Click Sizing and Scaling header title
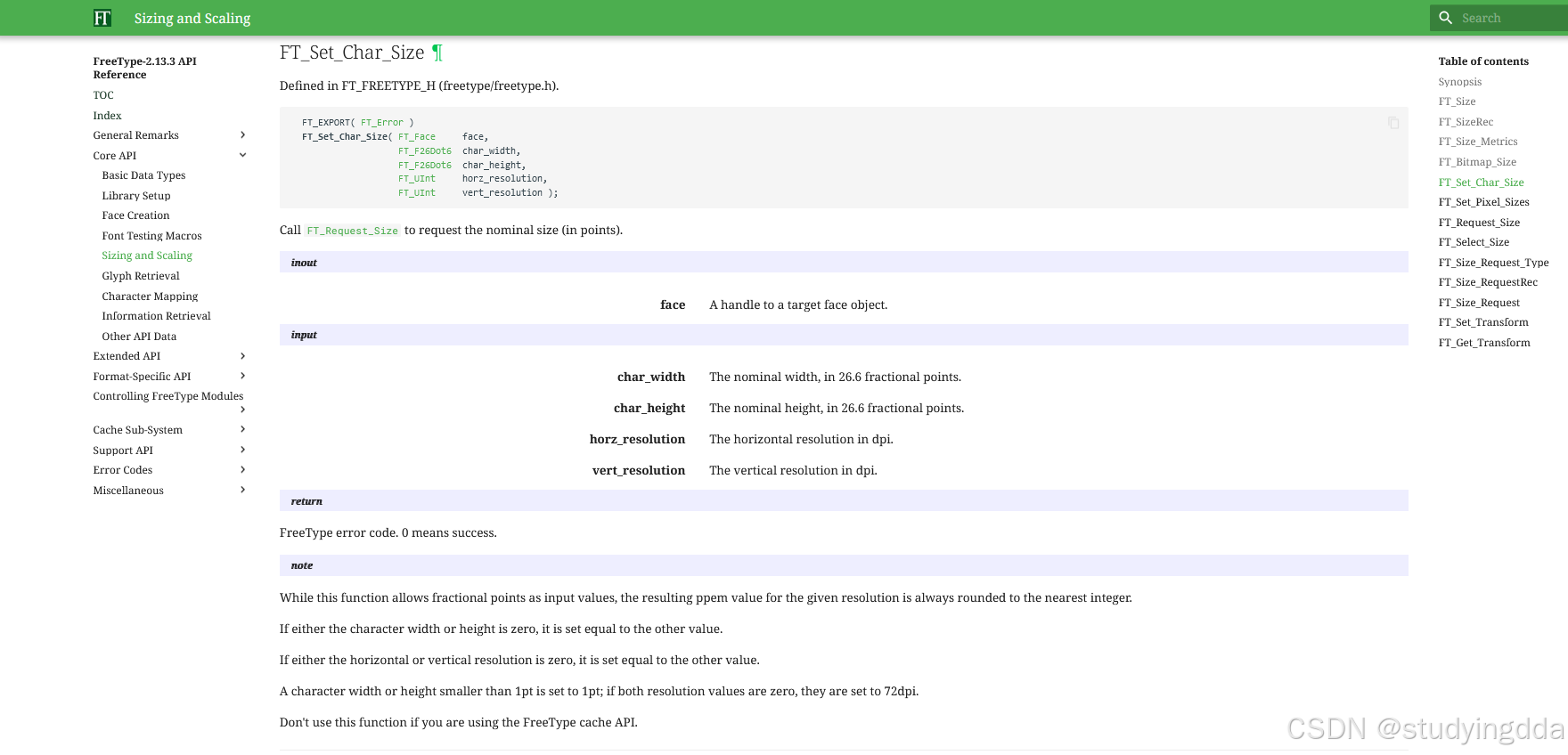The height and width of the screenshot is (755, 1568). point(192,18)
